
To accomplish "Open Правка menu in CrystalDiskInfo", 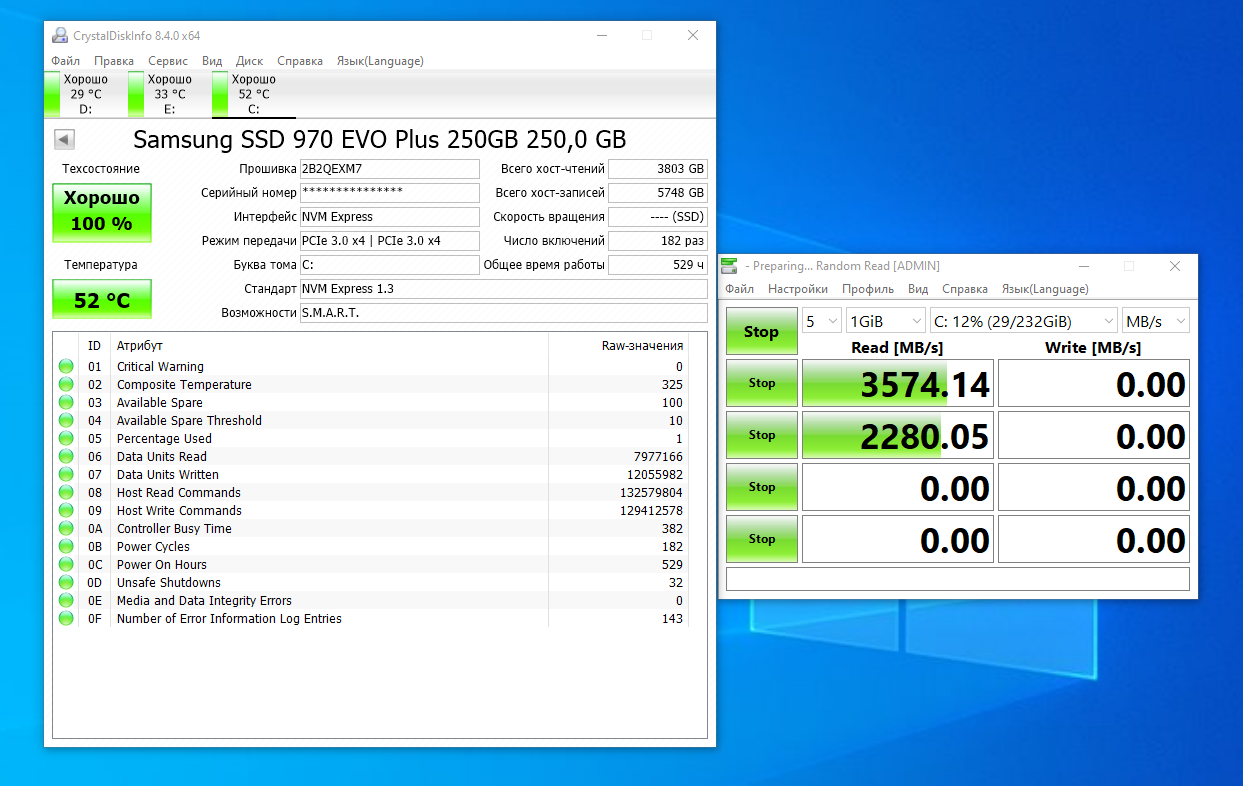I will pos(114,61).
